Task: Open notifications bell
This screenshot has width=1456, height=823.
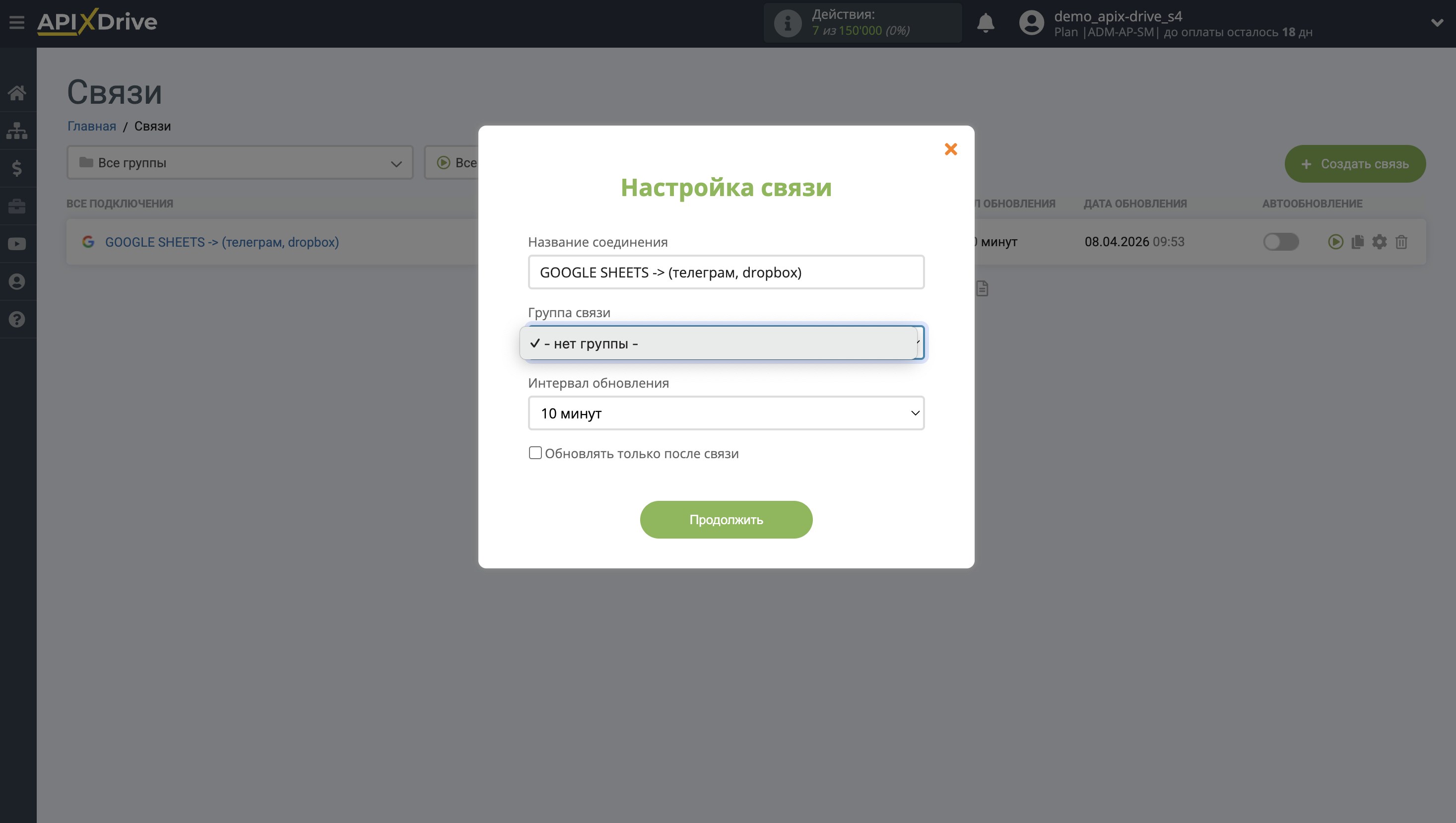Action: tap(986, 23)
